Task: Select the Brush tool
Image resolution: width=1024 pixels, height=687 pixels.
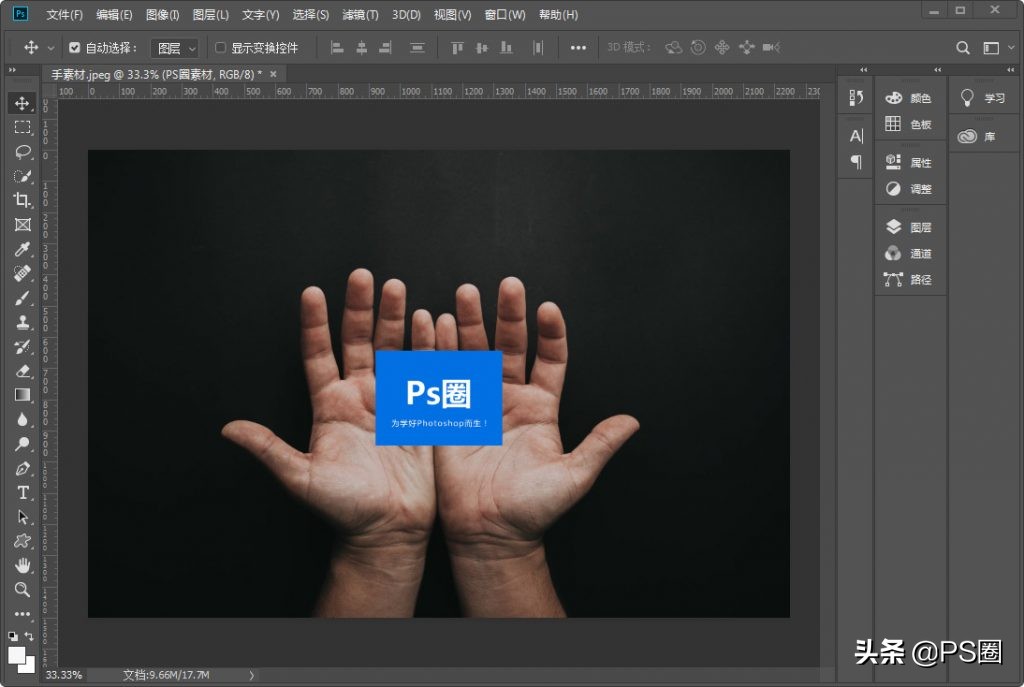Action: 22,298
